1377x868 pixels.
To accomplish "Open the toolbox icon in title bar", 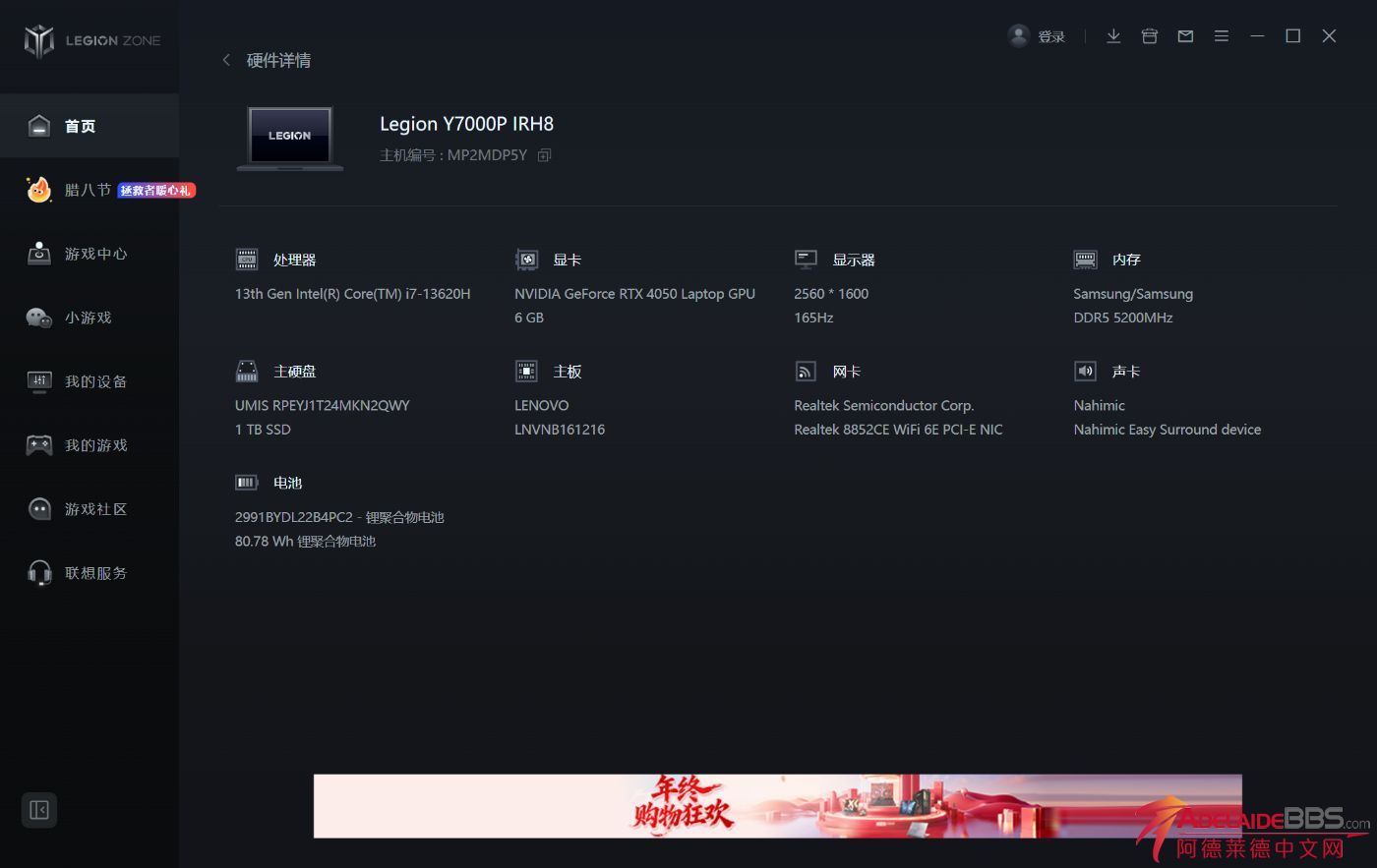I will 1149,36.
